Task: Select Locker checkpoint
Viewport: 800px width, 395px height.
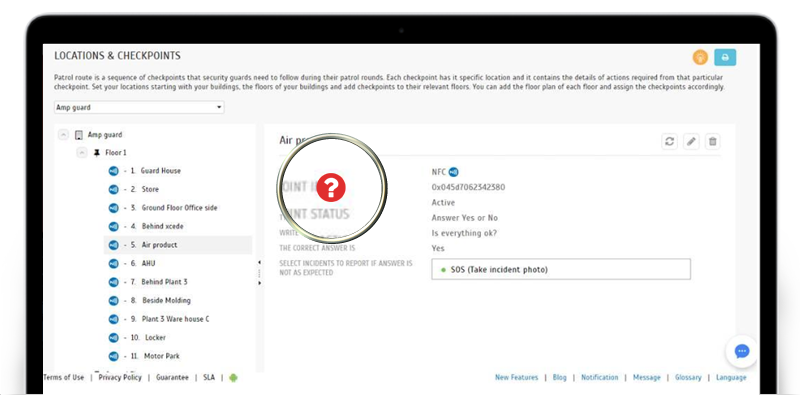Action: [155, 337]
